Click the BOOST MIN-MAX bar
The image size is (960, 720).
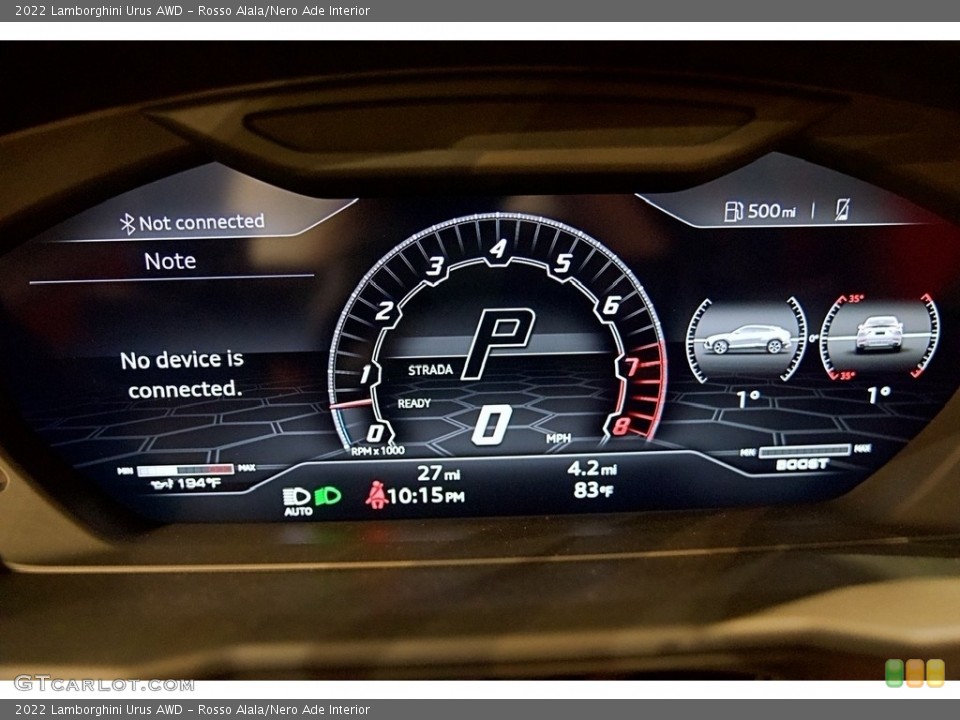tap(804, 451)
